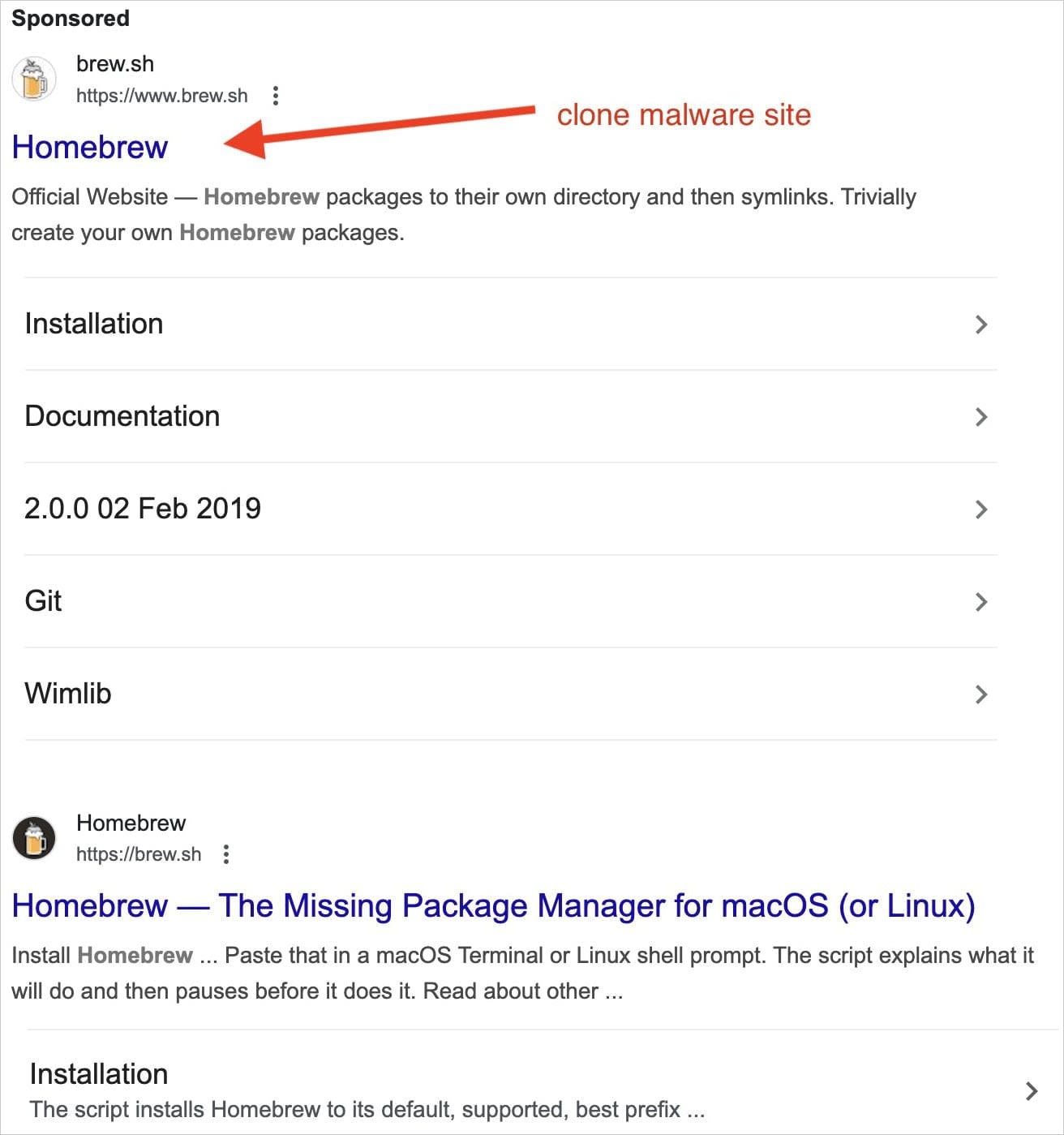Click the chevron next to Wimlib sitelink
The height and width of the screenshot is (1135, 1064).
(981, 694)
